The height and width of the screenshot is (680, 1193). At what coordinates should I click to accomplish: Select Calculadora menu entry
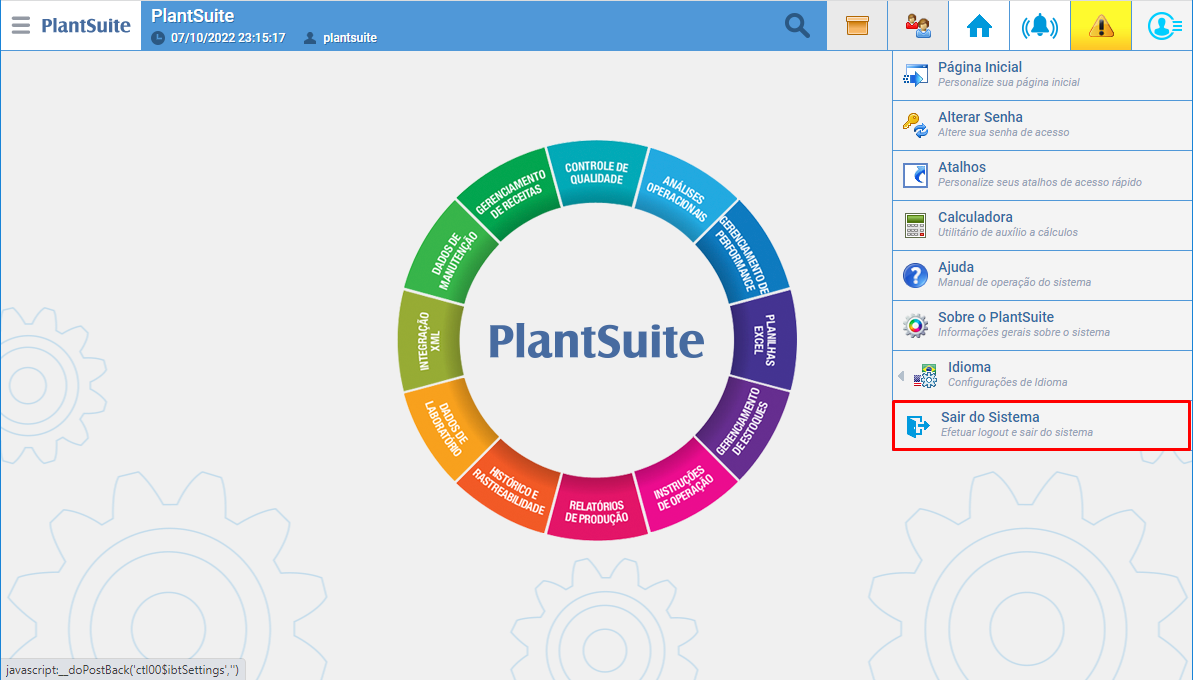[1042, 225]
